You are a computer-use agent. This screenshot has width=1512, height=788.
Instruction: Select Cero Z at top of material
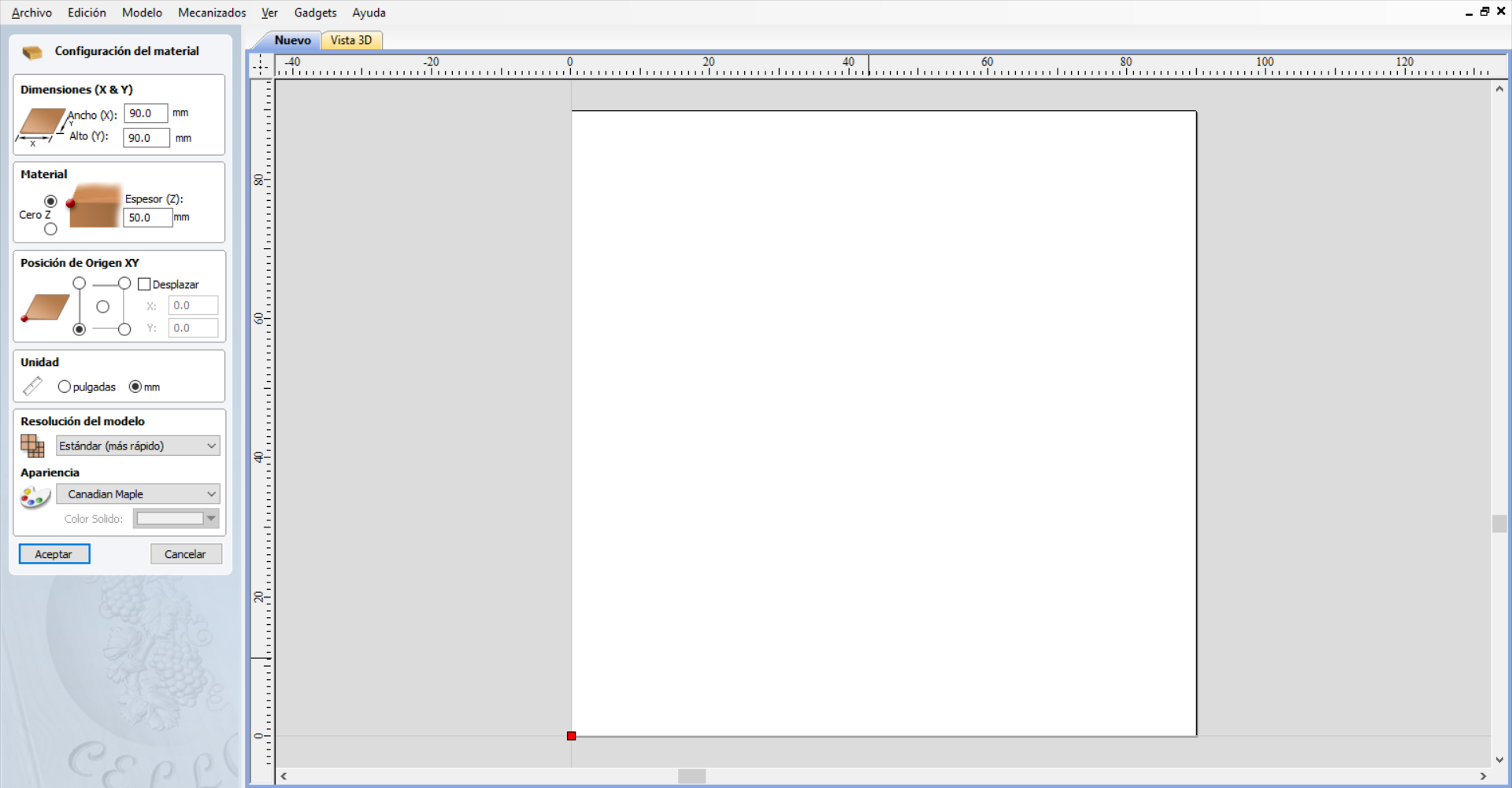coord(50,201)
